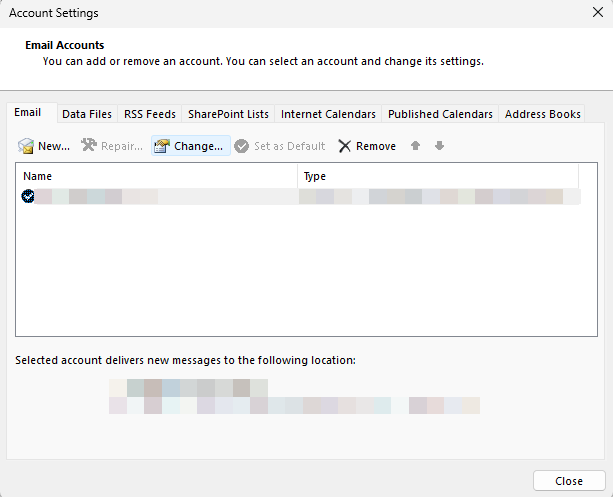This screenshot has width=613, height=497.
Task: Click the Remove X icon
Action: 344,146
